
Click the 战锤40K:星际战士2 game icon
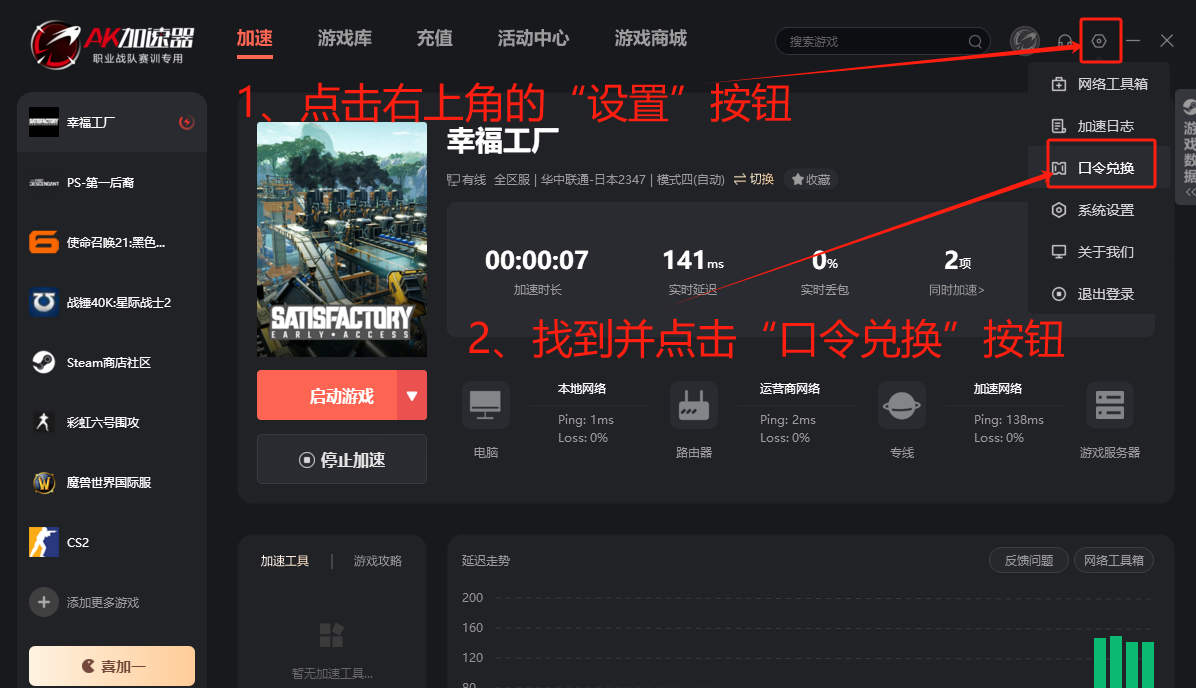pos(43,302)
